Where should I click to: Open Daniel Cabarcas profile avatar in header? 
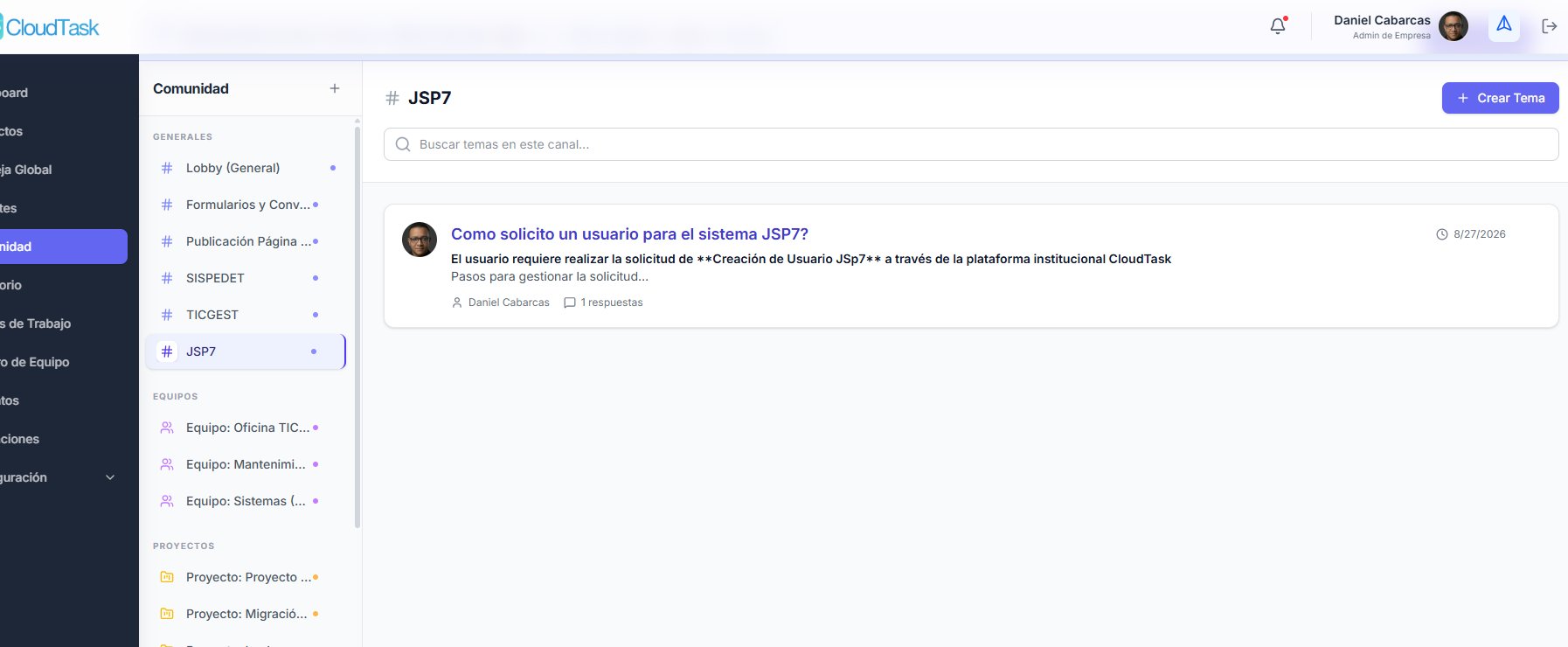1454,26
